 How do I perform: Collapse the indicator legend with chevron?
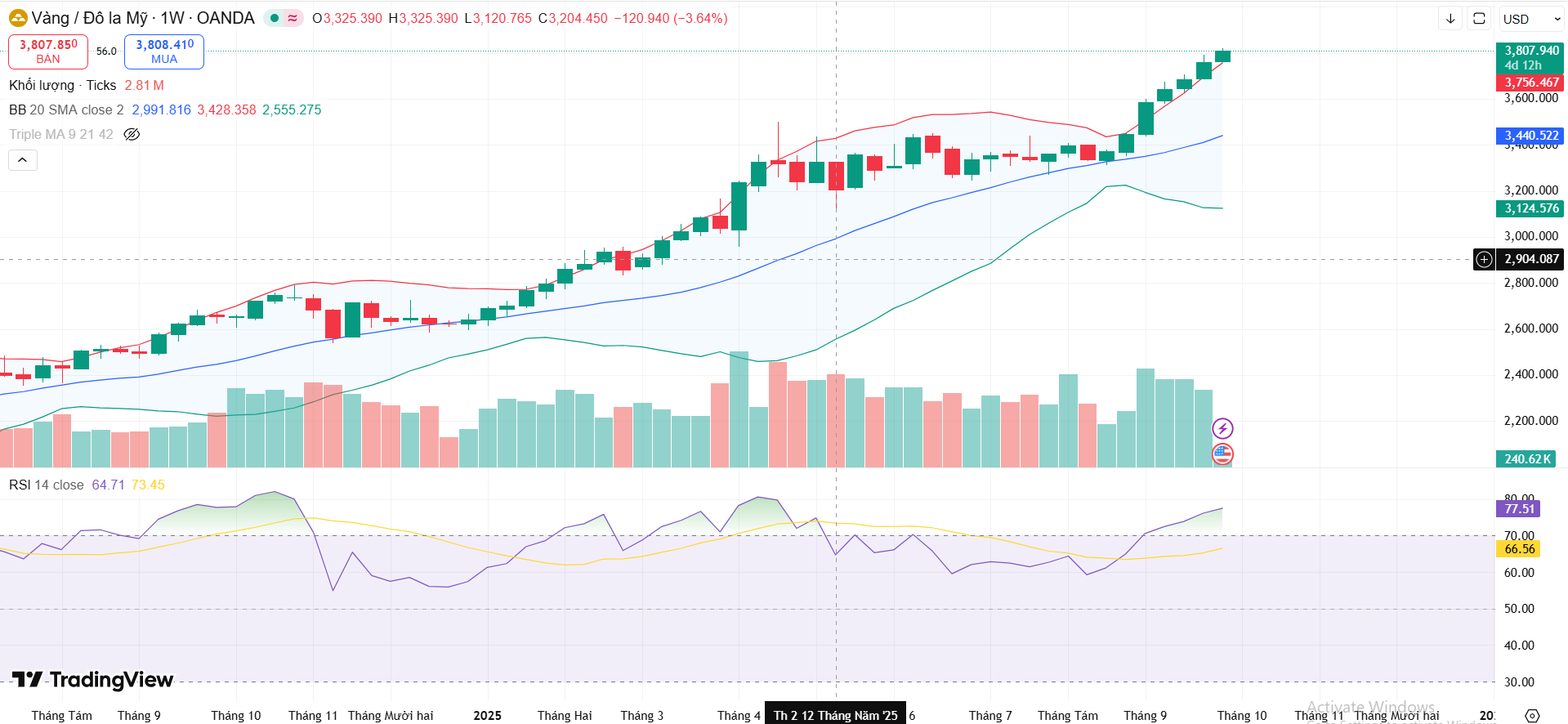point(23,160)
